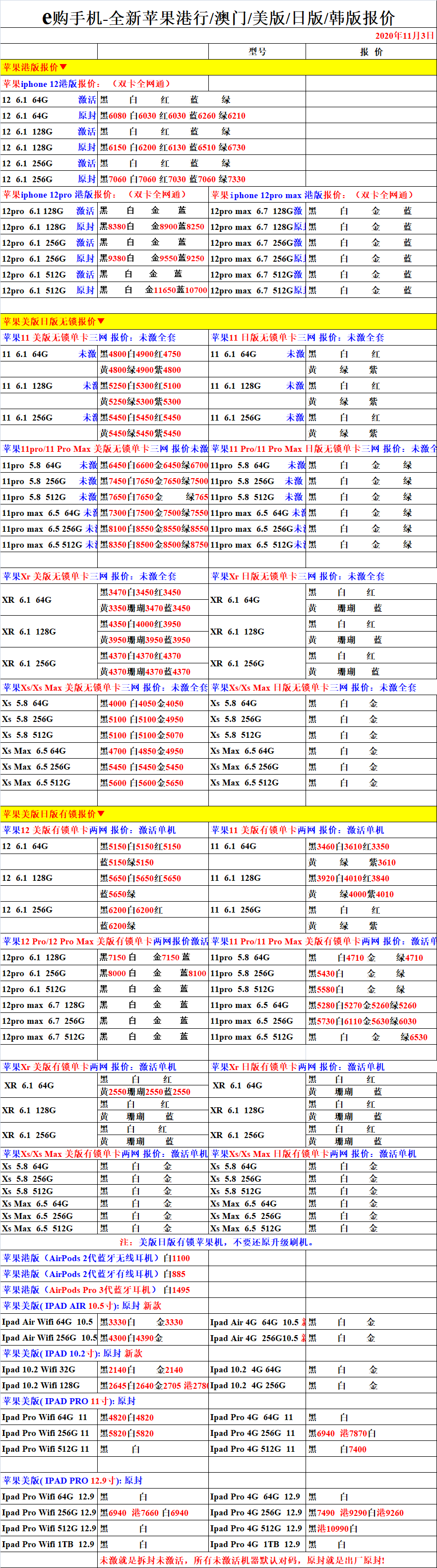
Task: Select cell '黑5150白5150红5150'
Action: (x=153, y=846)
